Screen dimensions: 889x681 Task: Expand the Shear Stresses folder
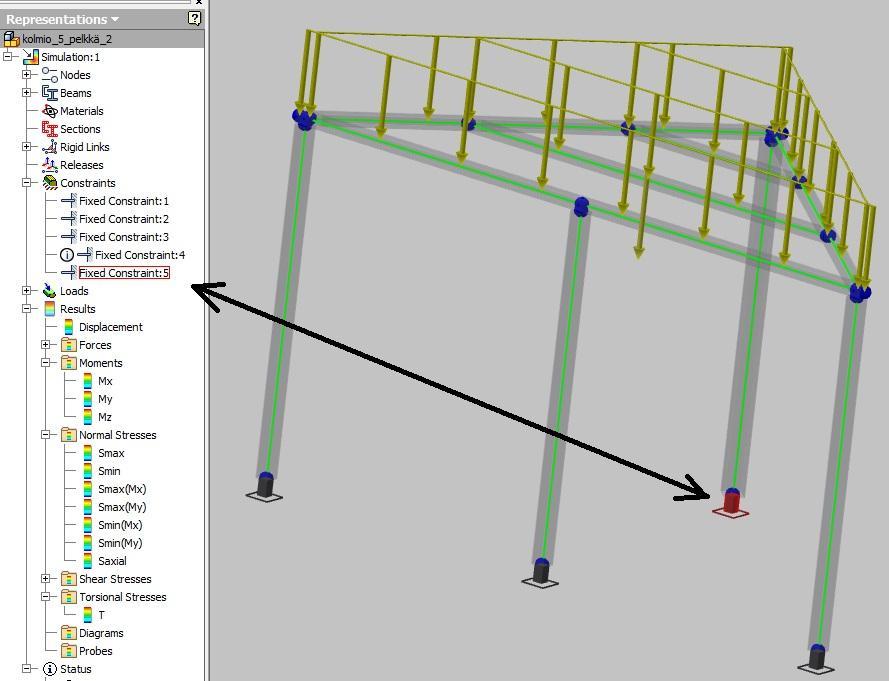tap(45, 579)
